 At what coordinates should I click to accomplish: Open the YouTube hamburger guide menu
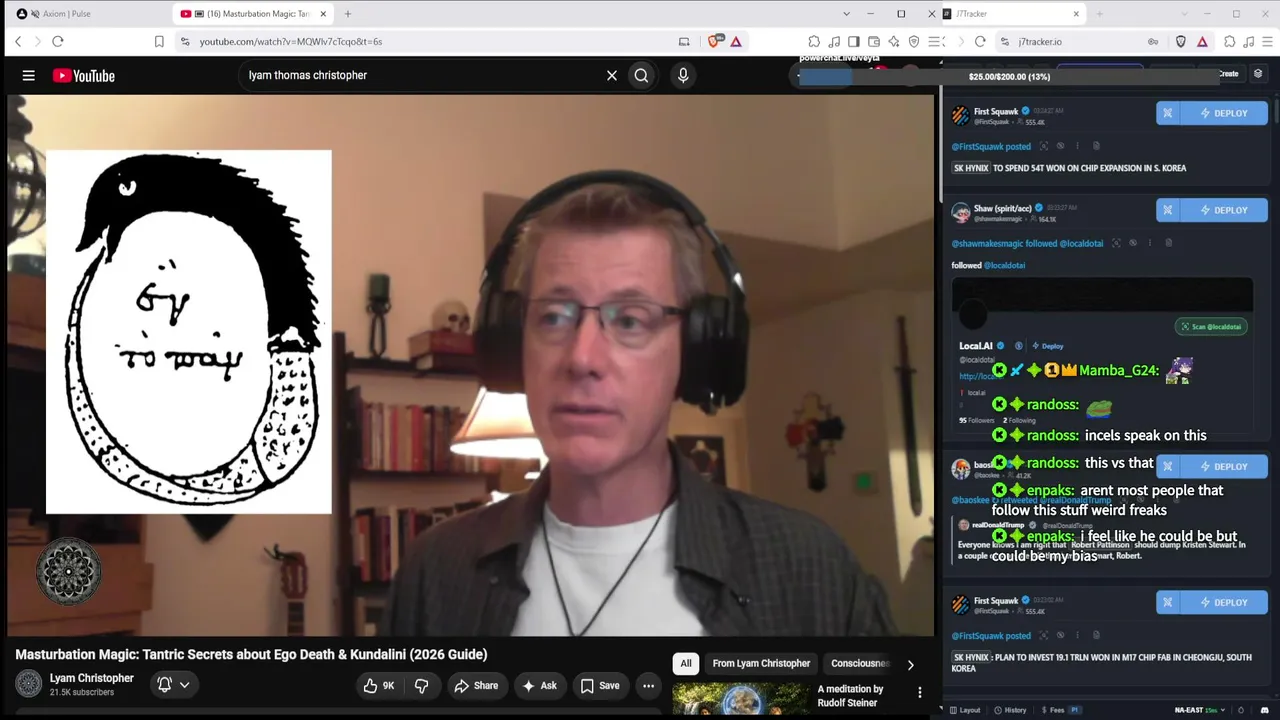pyautogui.click(x=29, y=75)
